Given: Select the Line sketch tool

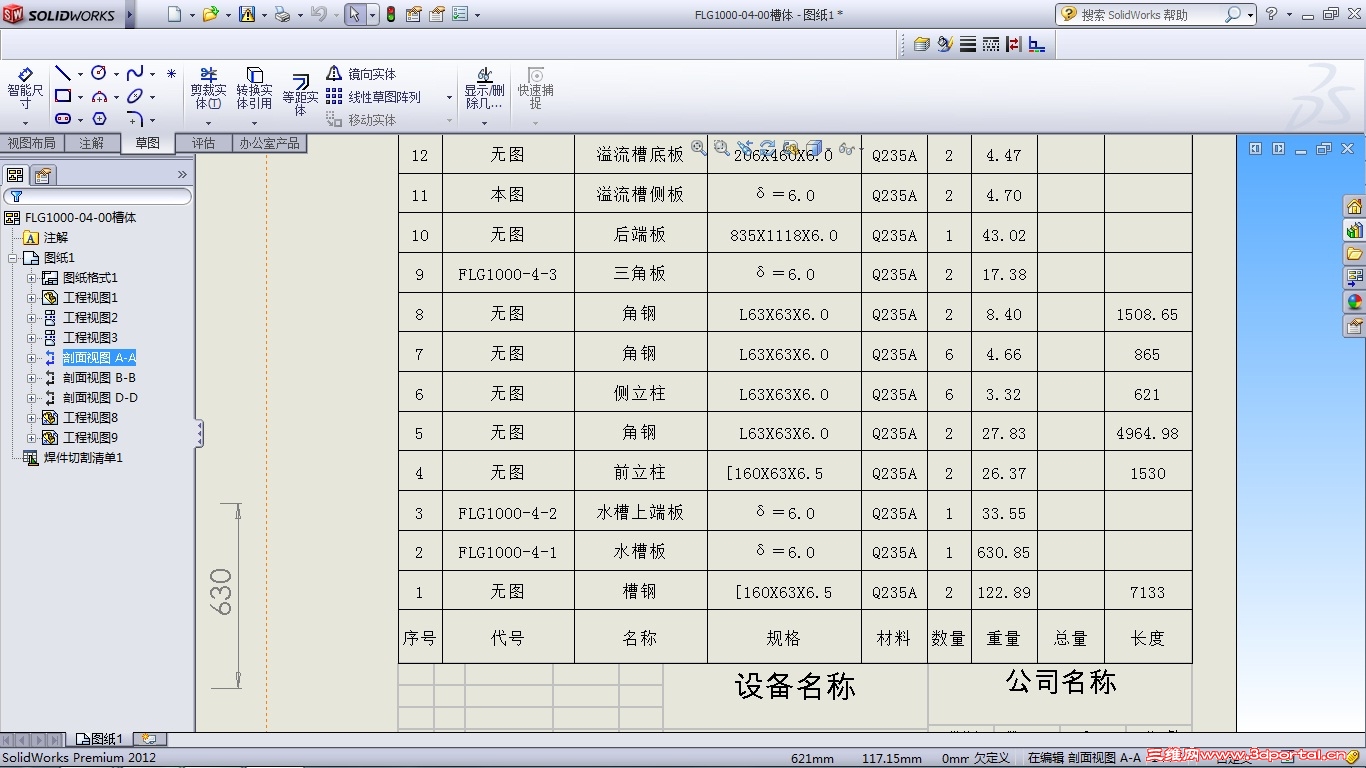Looking at the screenshot, I should tap(63, 73).
